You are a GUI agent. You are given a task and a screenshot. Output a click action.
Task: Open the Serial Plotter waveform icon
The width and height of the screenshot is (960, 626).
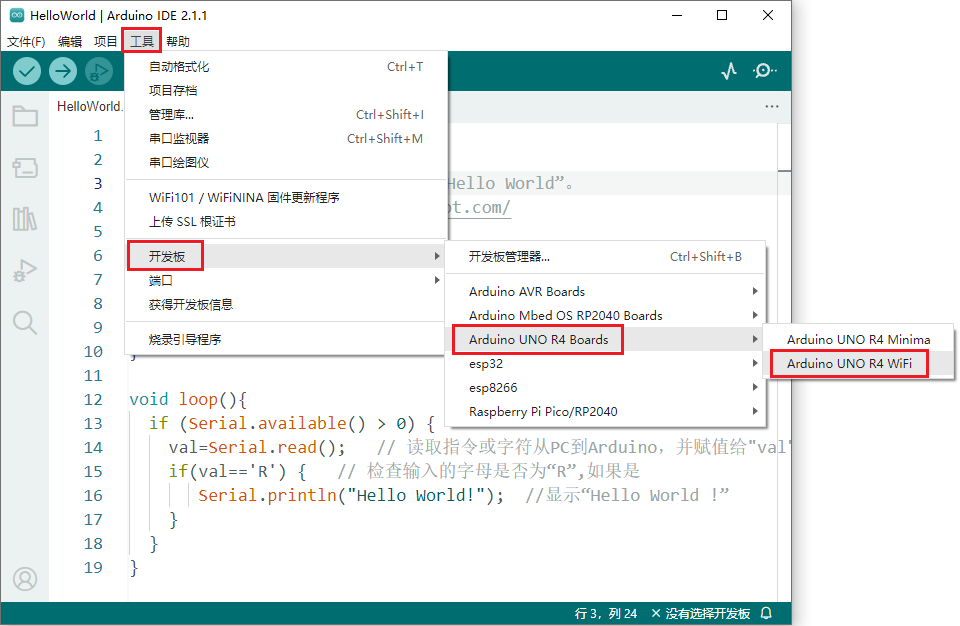pos(729,71)
